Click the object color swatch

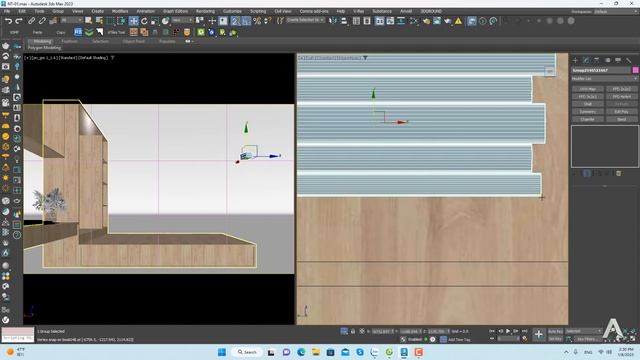pyautogui.click(x=635, y=70)
